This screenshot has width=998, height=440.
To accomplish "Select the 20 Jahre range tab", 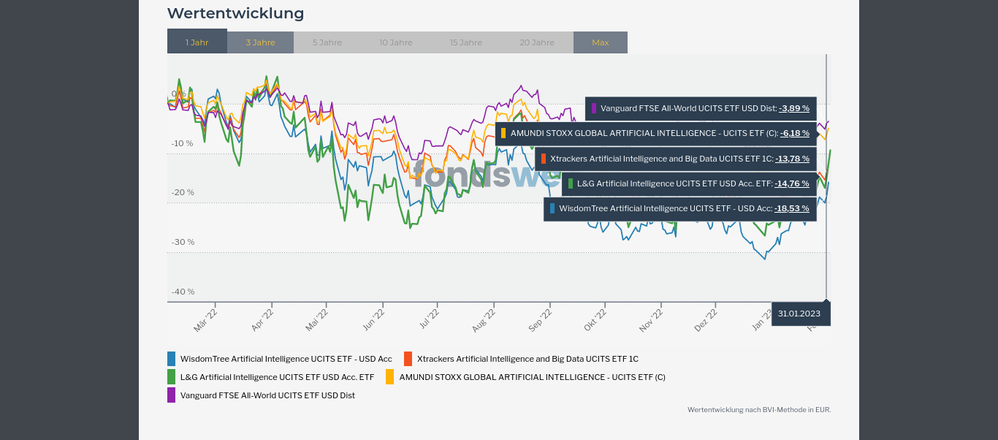I will coord(537,42).
